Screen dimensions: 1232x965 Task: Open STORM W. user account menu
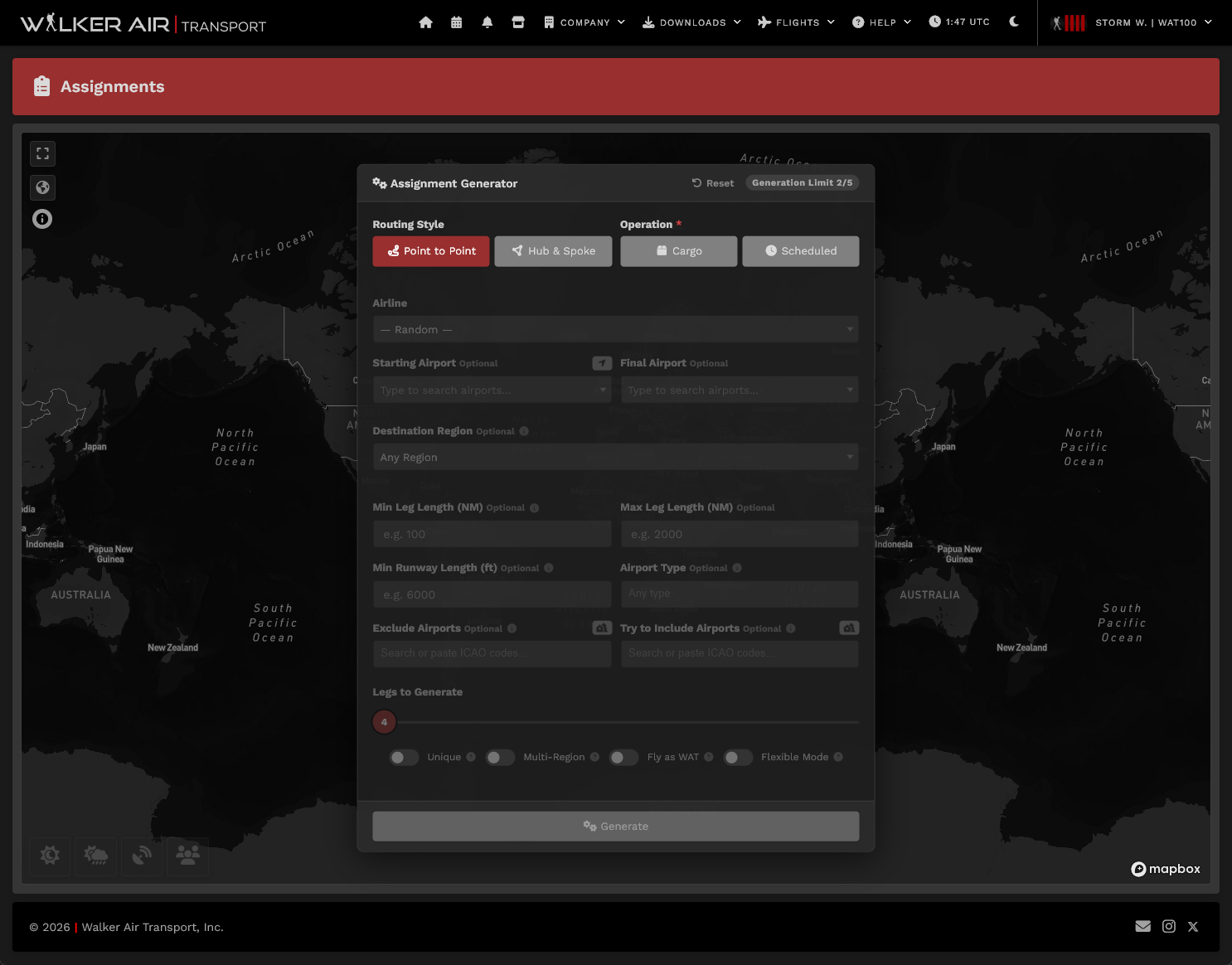pos(1132,22)
